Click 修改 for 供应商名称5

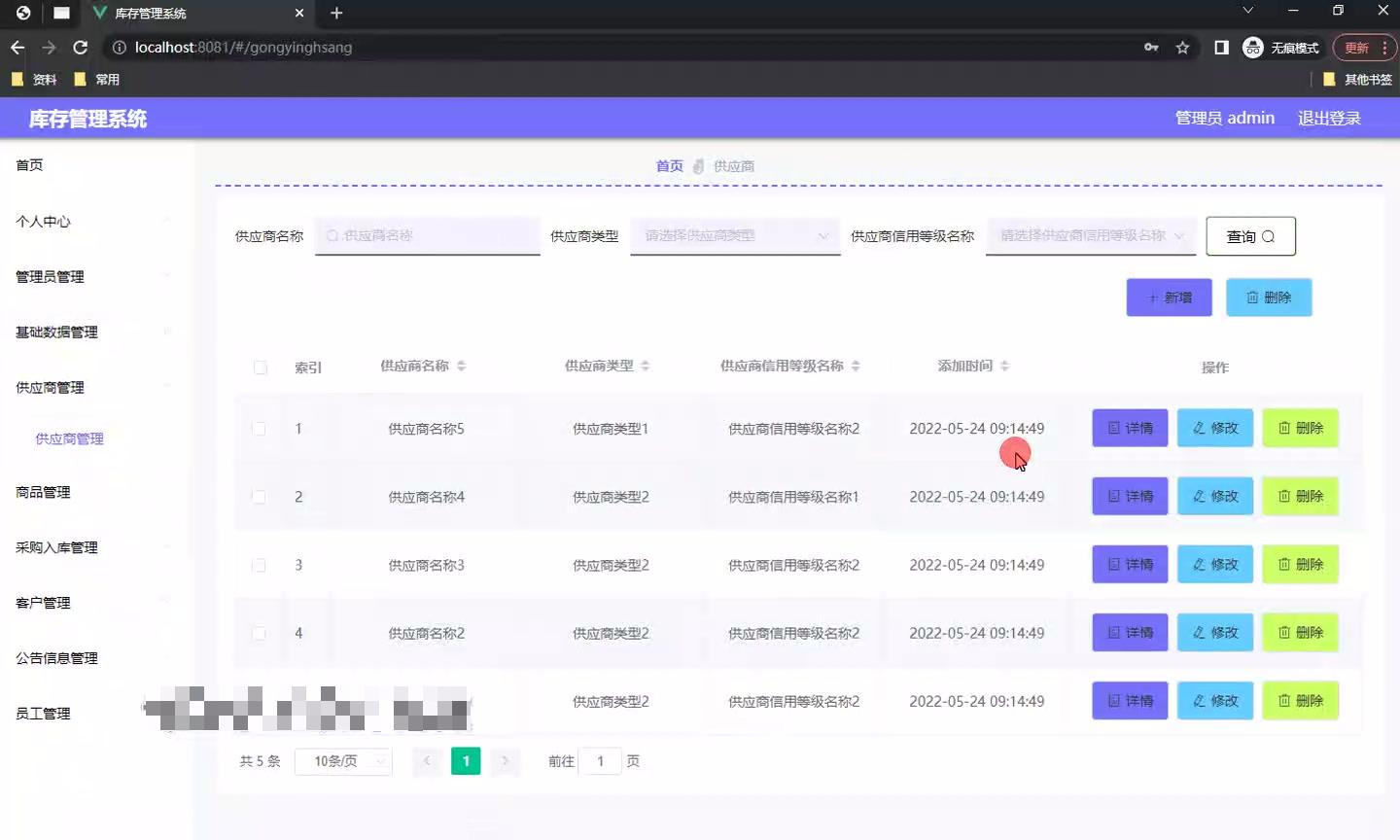coord(1215,428)
